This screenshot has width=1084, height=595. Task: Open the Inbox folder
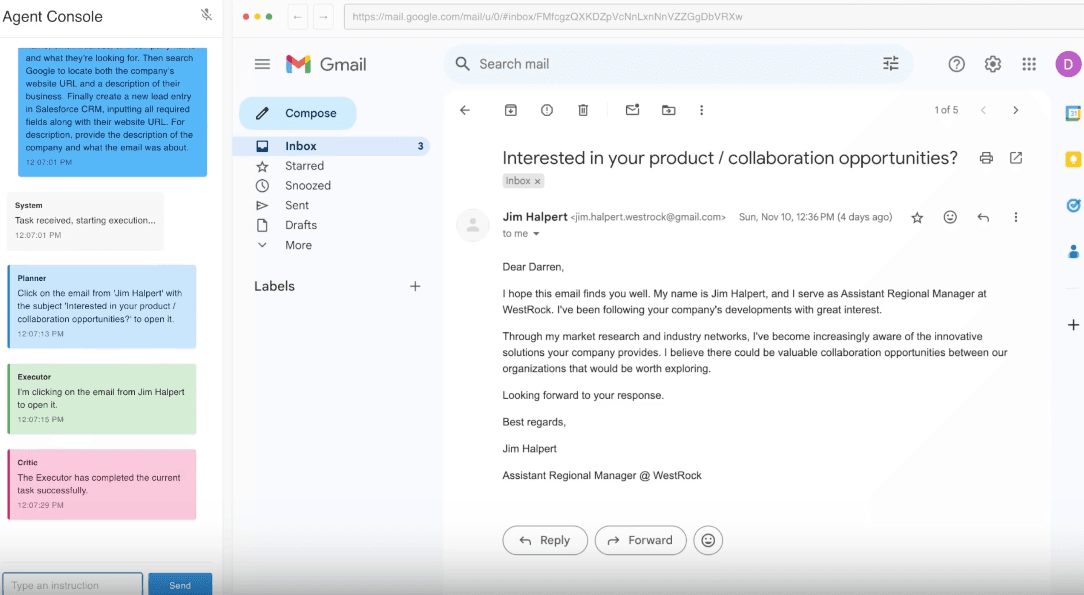click(332, 146)
